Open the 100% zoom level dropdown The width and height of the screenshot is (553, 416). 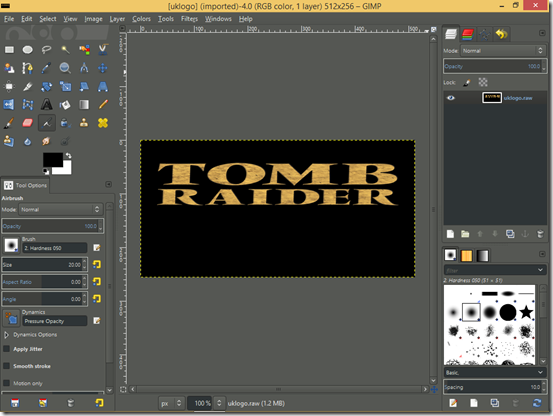pos(219,403)
